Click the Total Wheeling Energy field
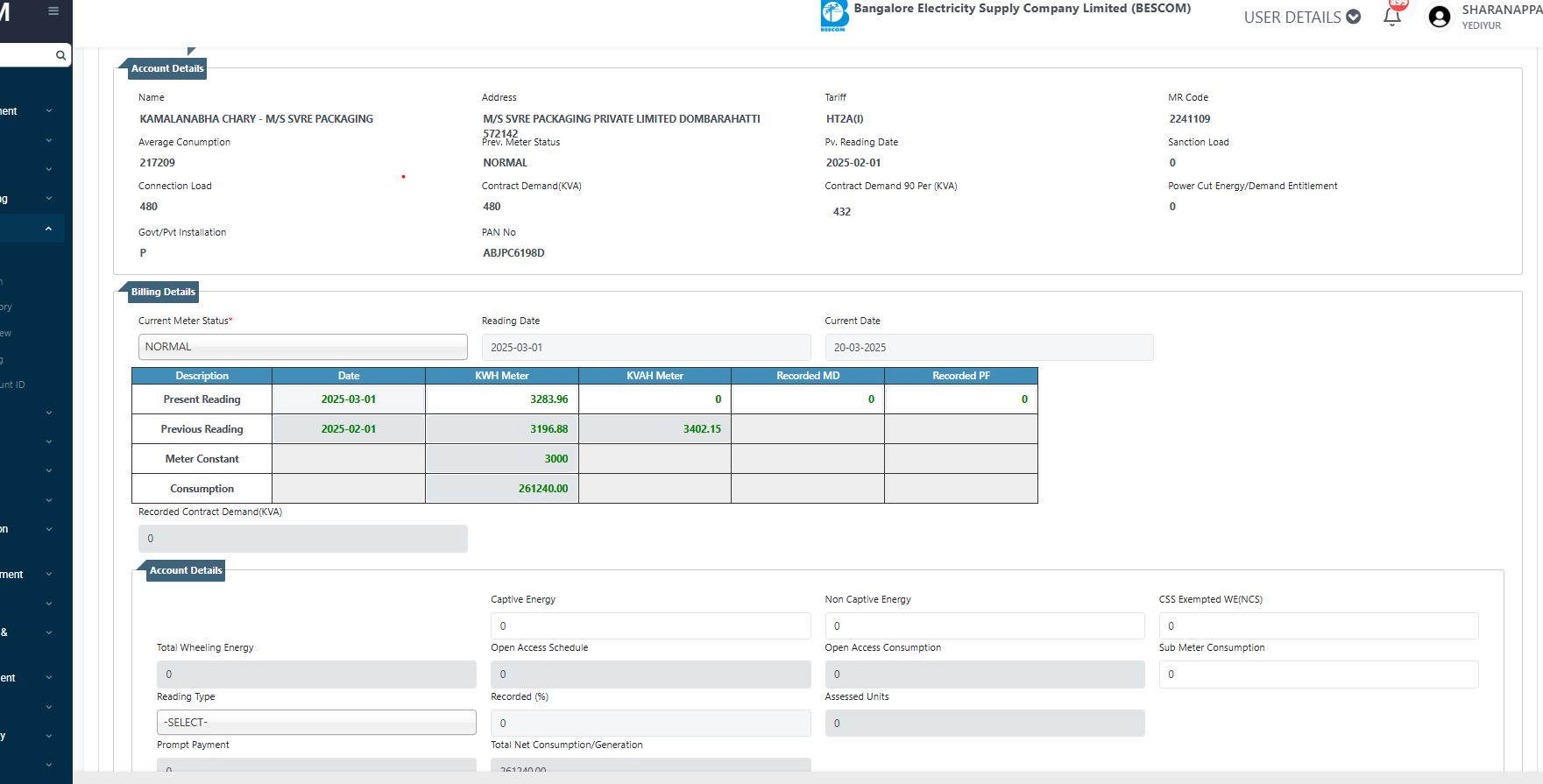The image size is (1543, 784). coord(316,675)
